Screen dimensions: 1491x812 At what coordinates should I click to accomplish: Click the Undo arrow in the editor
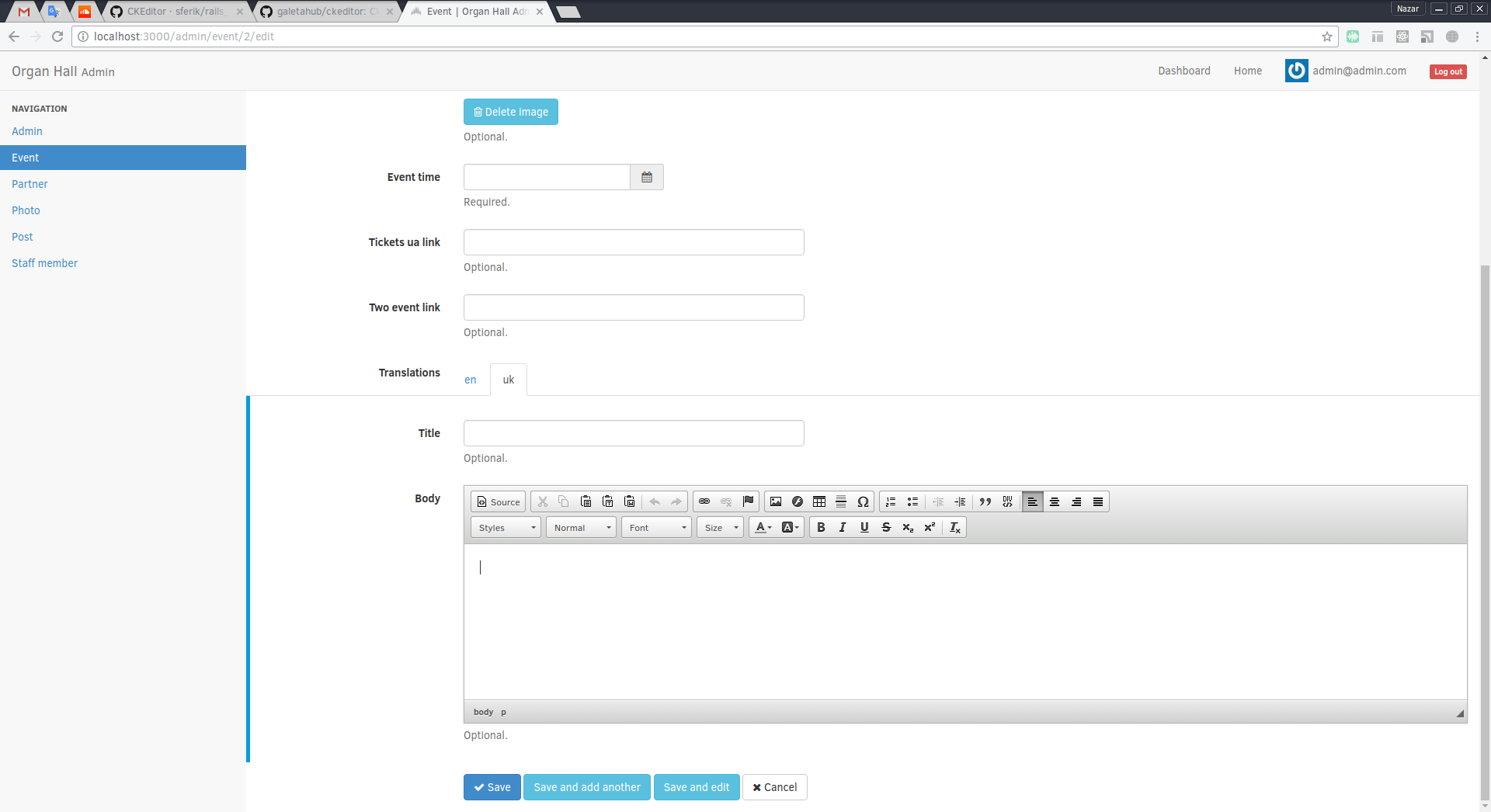(x=655, y=501)
